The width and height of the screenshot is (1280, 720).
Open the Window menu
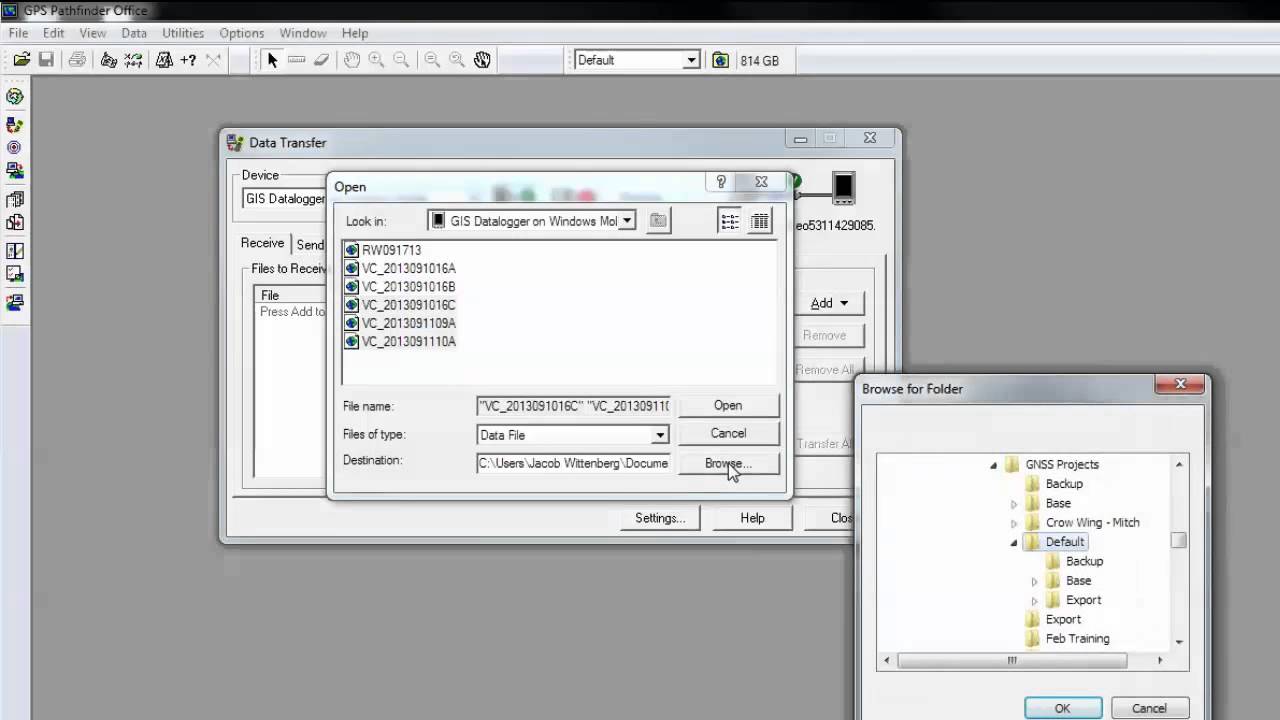(x=303, y=33)
